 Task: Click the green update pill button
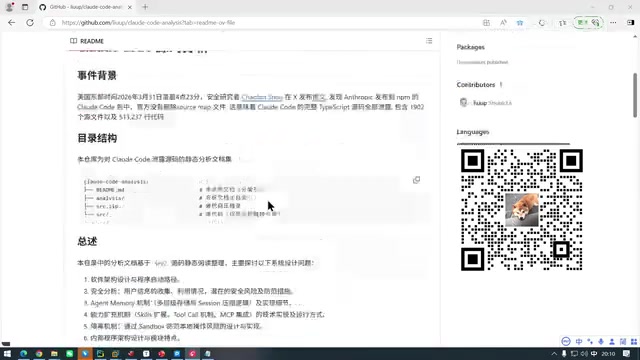[588, 22]
